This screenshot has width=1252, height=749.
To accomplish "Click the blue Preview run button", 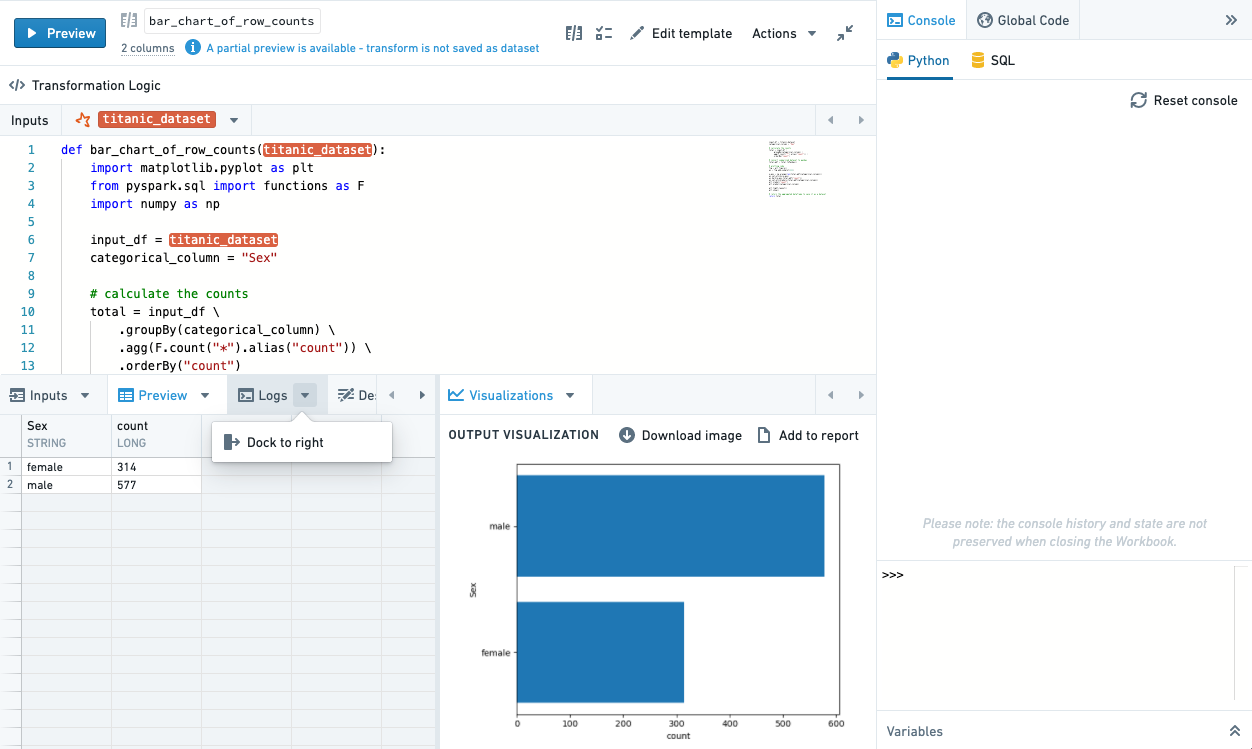I will click(x=60, y=33).
